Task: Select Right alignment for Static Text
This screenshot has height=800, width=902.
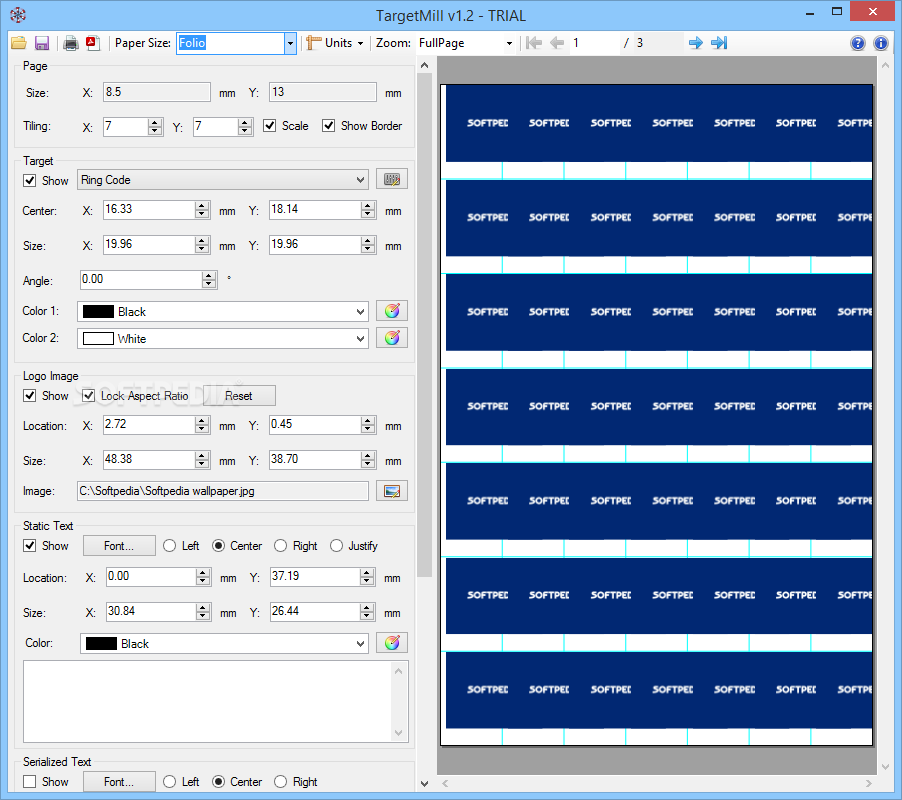Action: 280,545
